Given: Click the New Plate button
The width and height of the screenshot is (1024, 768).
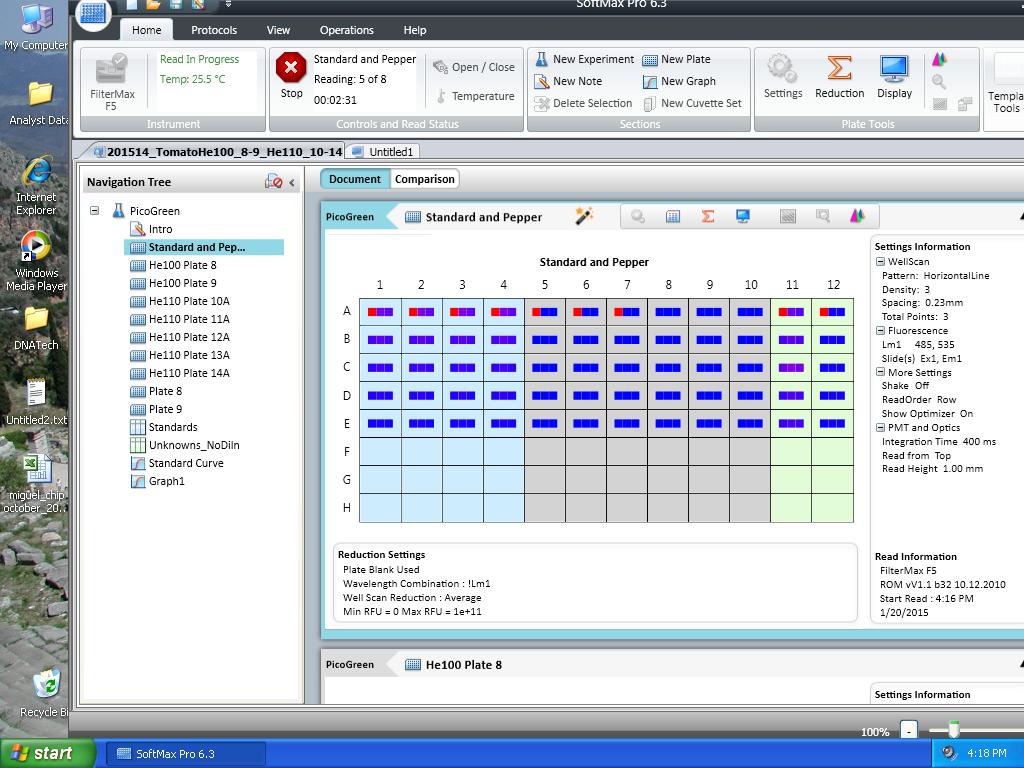Looking at the screenshot, I should (677, 60).
